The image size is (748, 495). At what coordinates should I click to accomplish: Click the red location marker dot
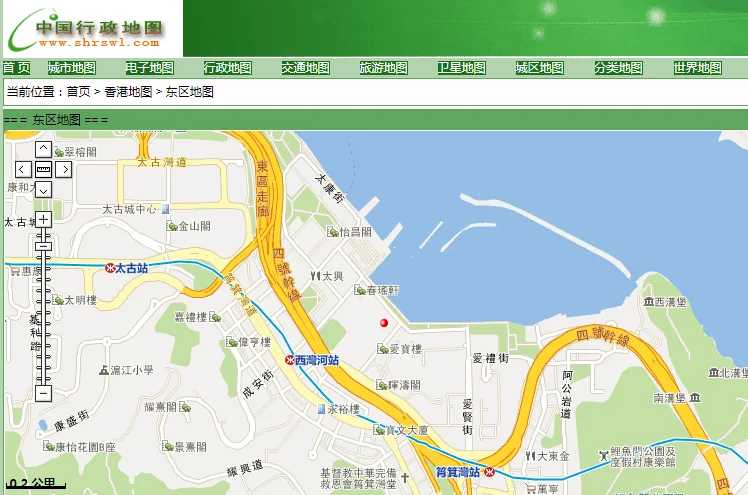coord(384,323)
